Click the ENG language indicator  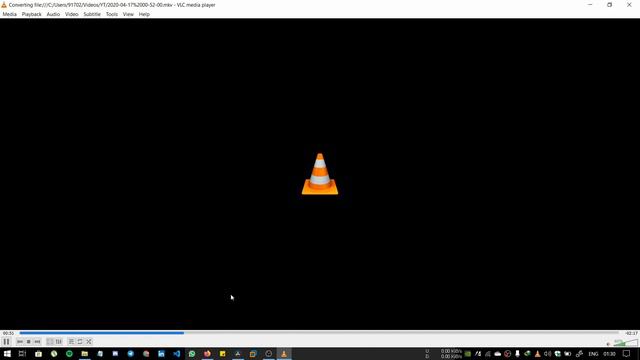(x=593, y=354)
